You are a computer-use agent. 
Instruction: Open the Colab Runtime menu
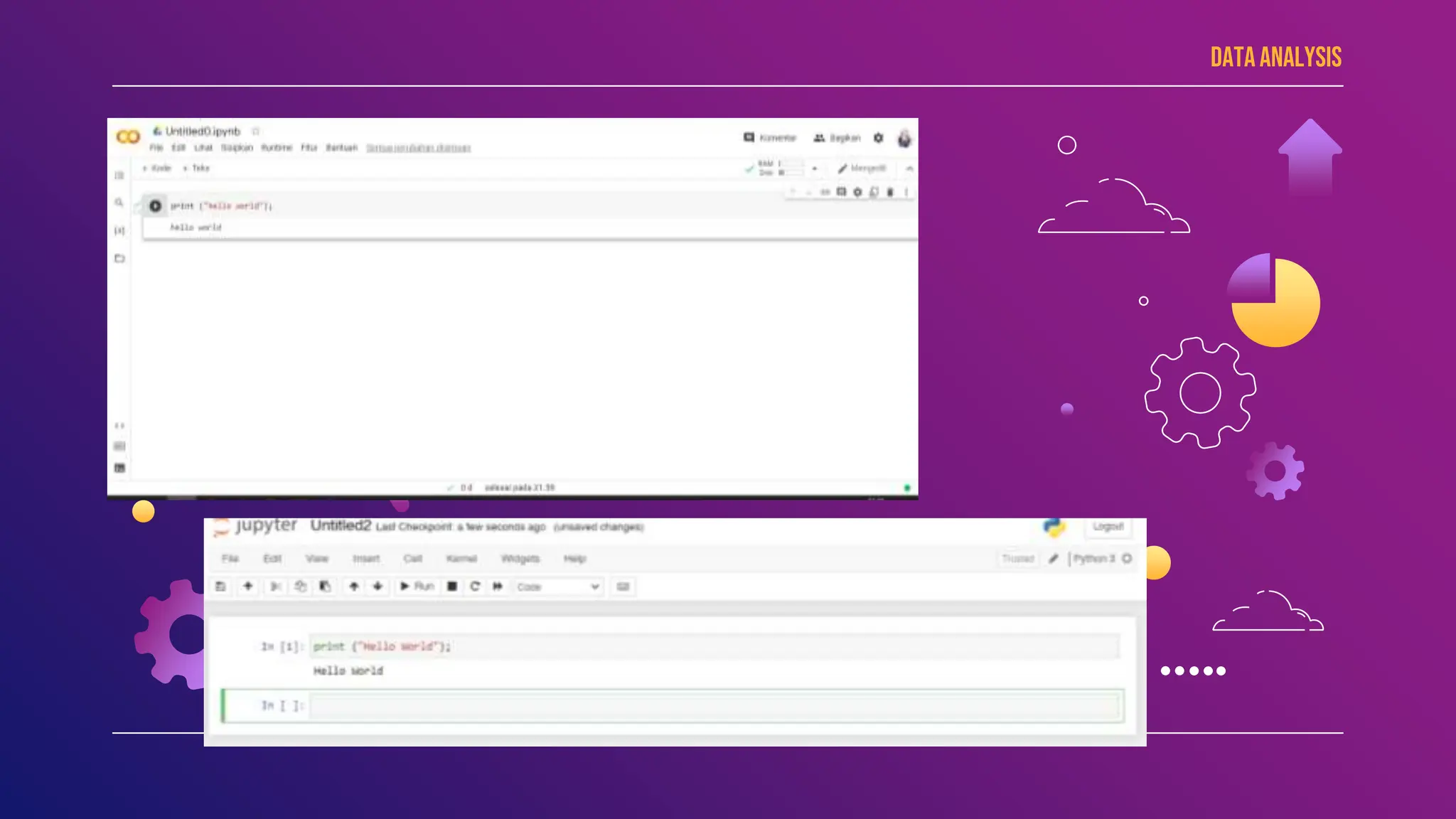point(277,148)
